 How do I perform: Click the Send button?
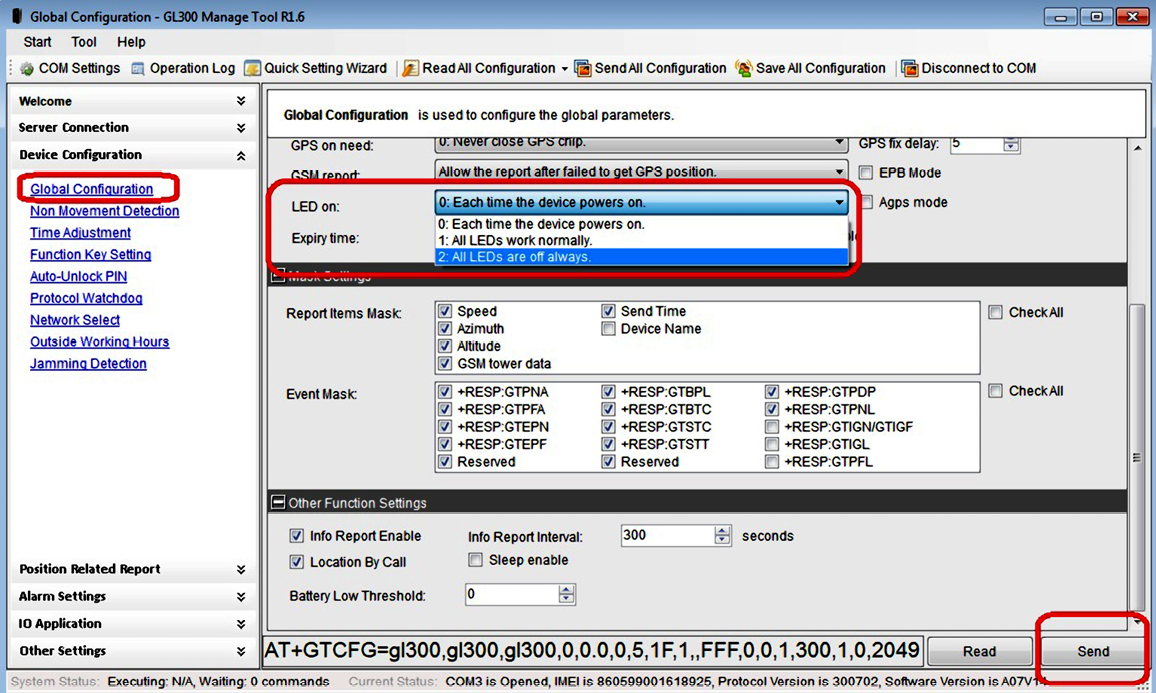(x=1093, y=652)
